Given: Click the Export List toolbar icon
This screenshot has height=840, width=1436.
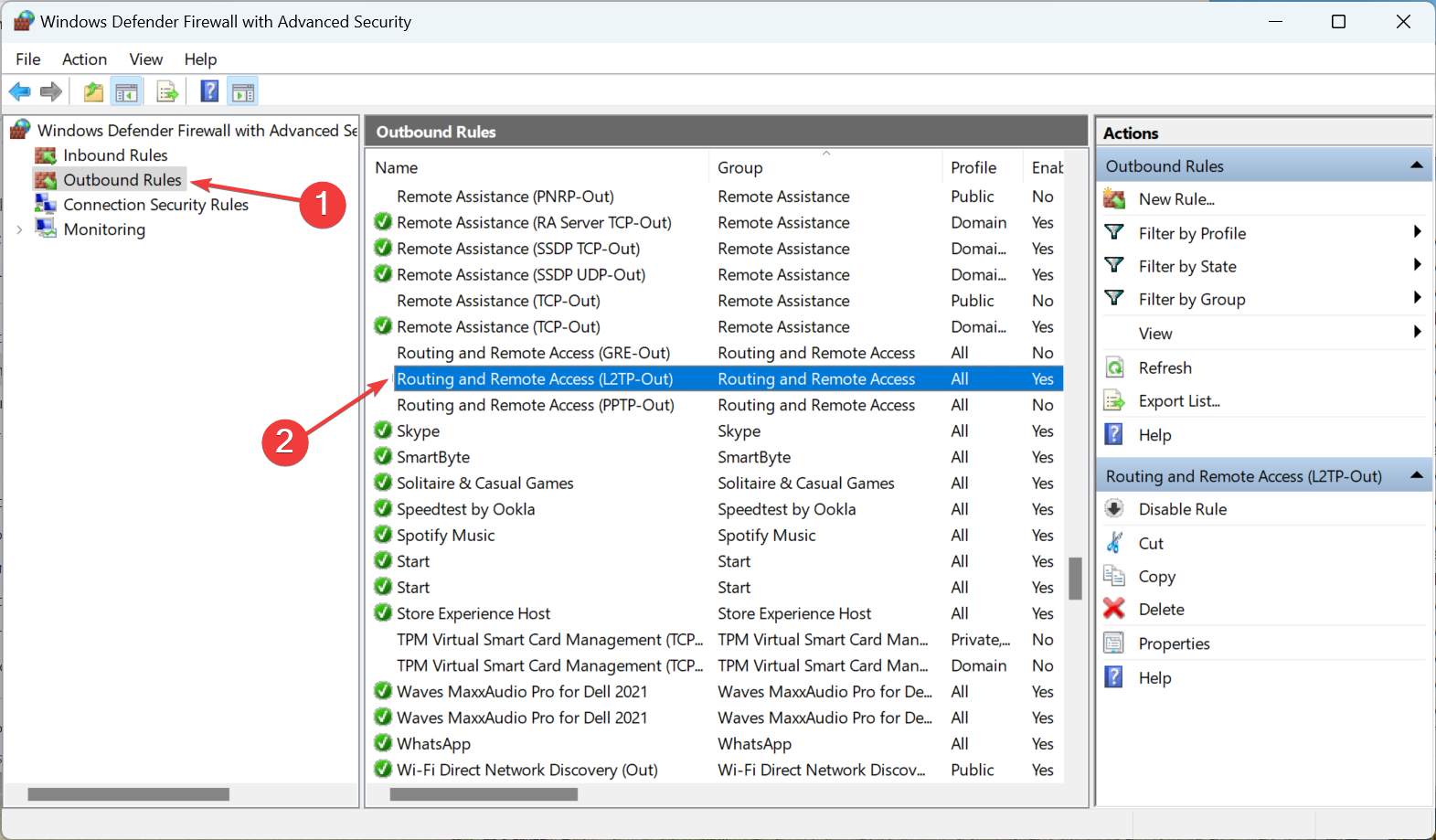Looking at the screenshot, I should (x=166, y=91).
